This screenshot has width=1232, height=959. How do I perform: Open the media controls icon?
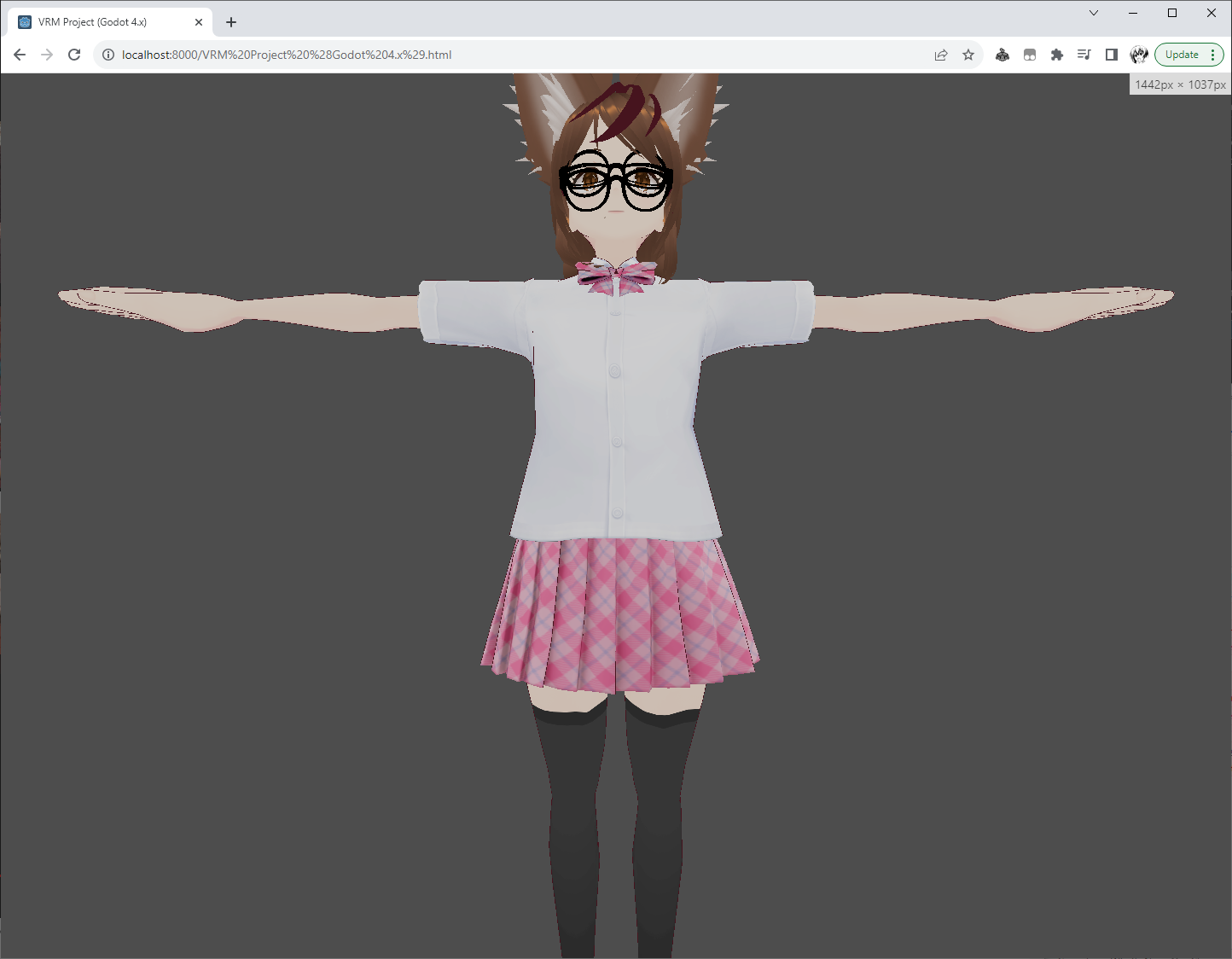(1084, 54)
